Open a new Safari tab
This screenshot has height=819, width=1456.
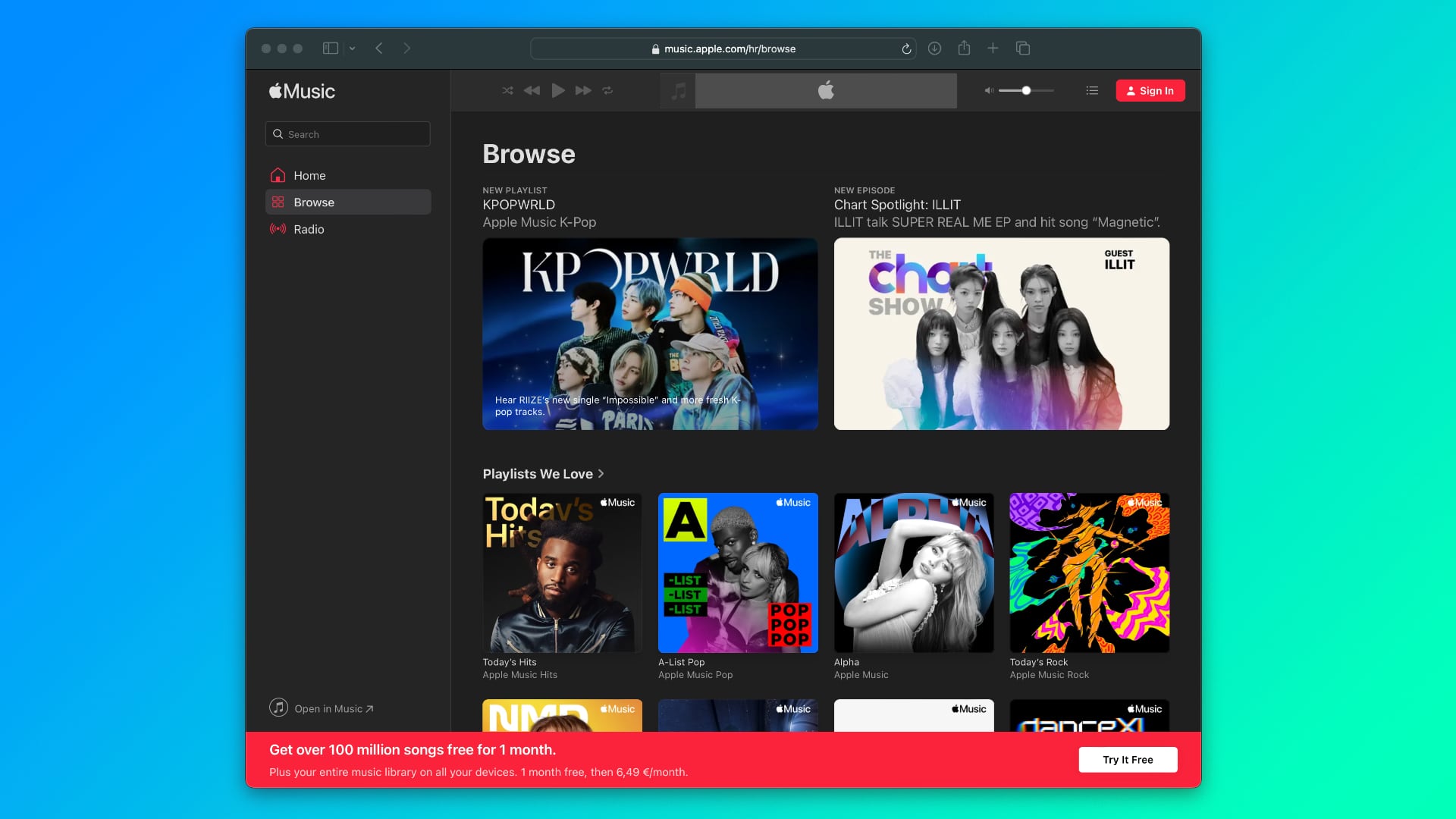coord(993,49)
